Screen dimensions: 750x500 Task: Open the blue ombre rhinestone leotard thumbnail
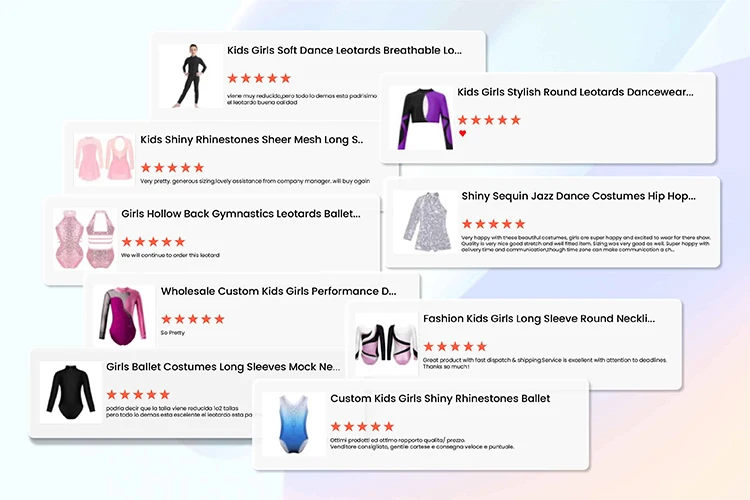click(x=294, y=424)
